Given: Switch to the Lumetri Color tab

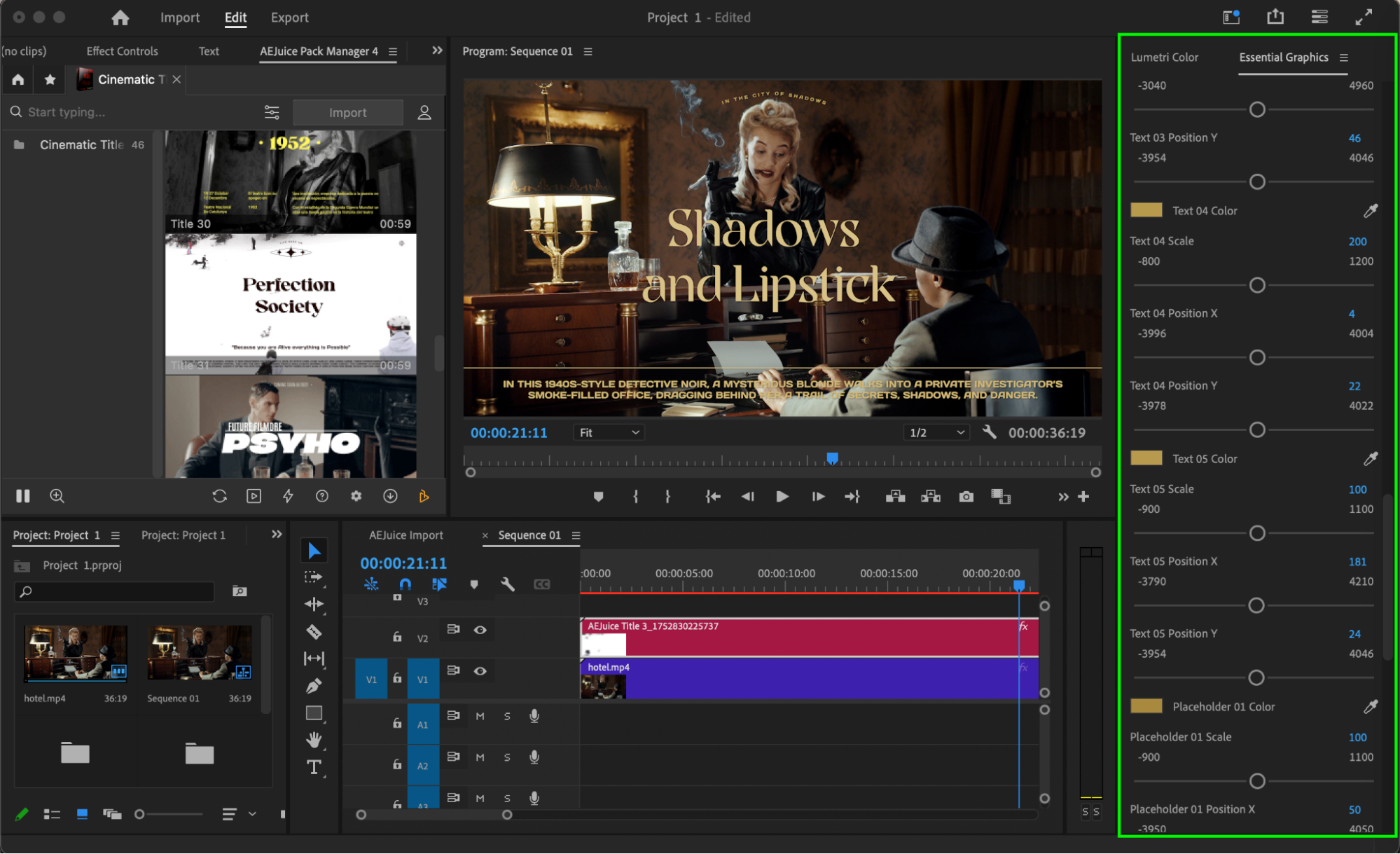Looking at the screenshot, I should pyautogui.click(x=1164, y=57).
